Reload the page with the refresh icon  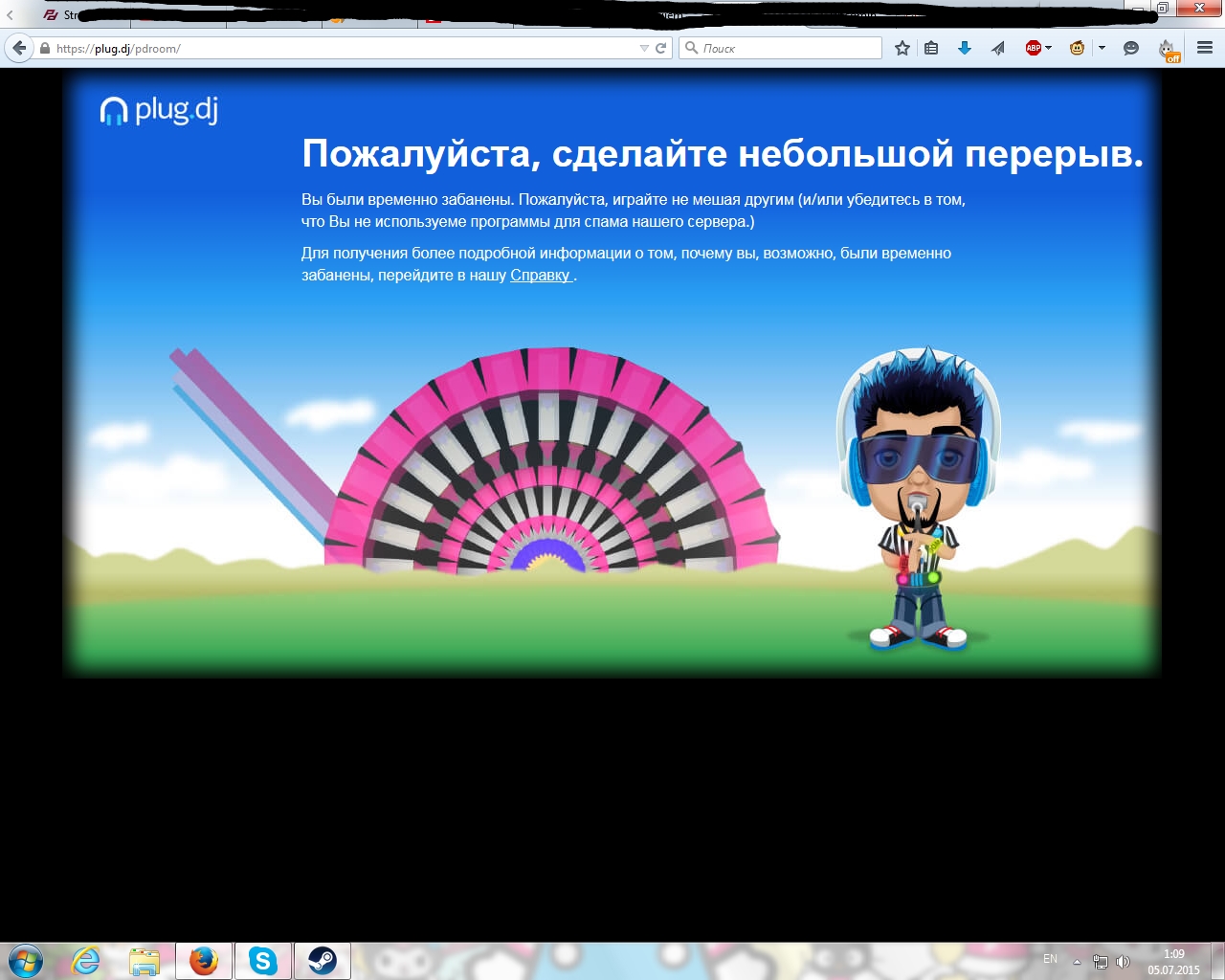(660, 48)
